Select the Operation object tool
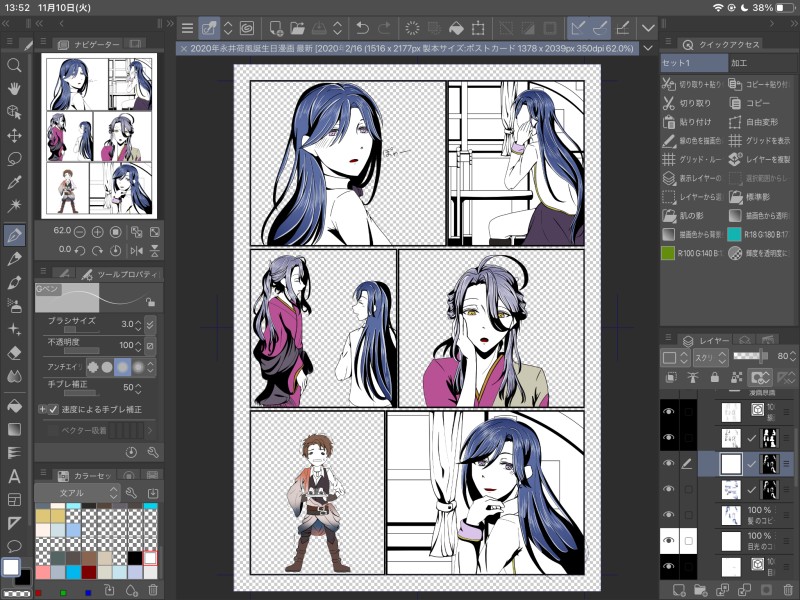Viewport: 800px width, 600px height. 14,112
